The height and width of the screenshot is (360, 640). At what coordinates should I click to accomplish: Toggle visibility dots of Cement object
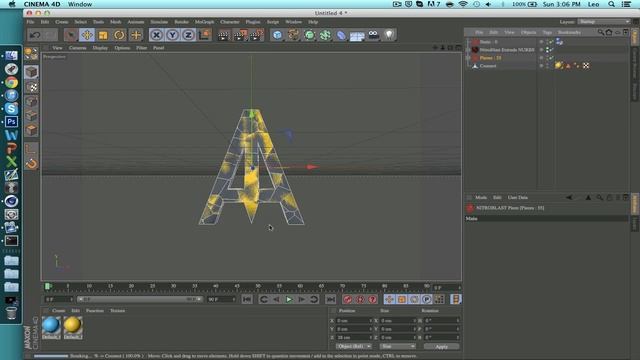[547, 66]
